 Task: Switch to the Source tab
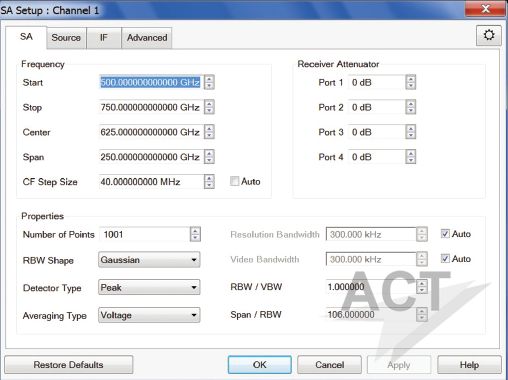click(66, 38)
